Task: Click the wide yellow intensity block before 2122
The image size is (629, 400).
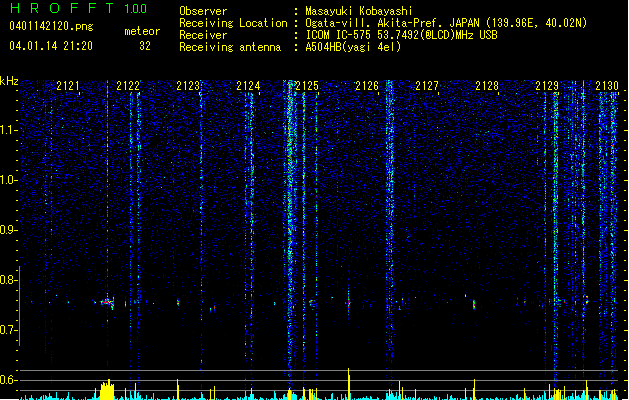Action: point(107,391)
